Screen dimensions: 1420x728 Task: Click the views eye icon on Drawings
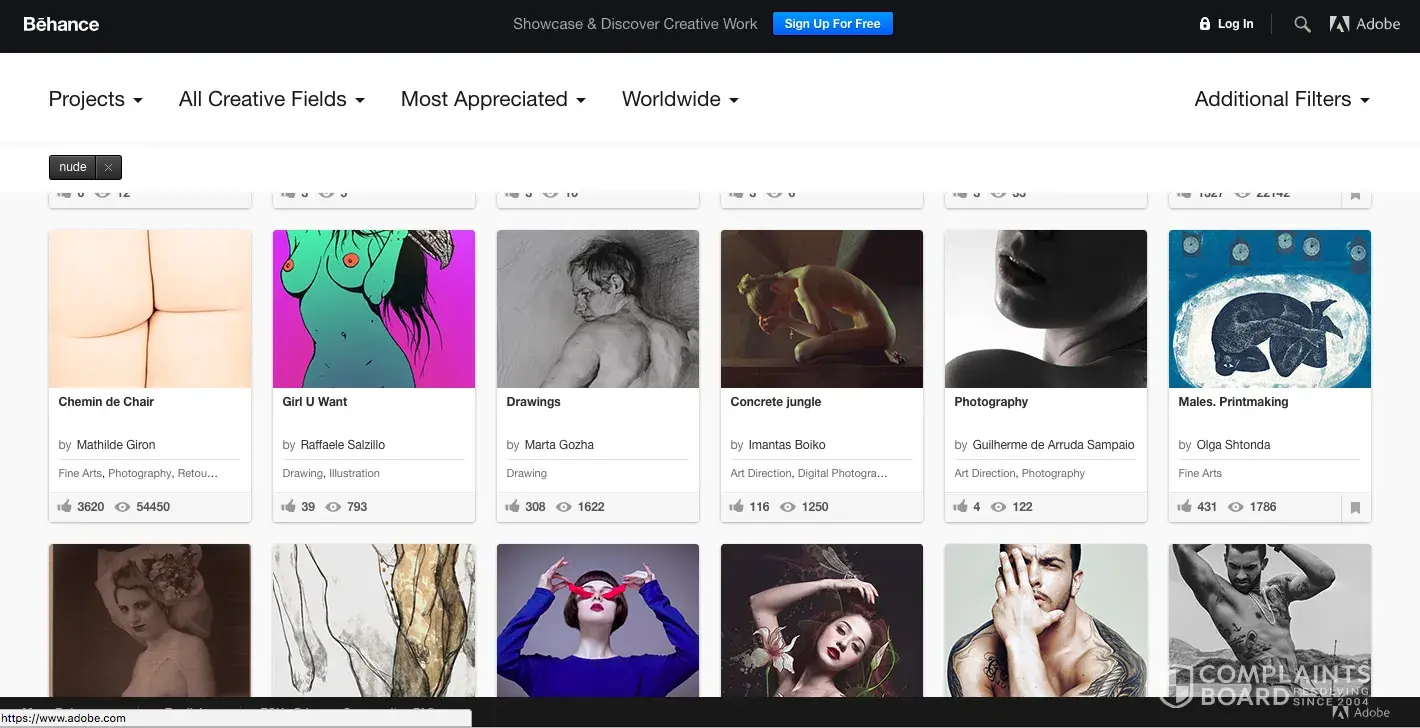[x=564, y=507]
